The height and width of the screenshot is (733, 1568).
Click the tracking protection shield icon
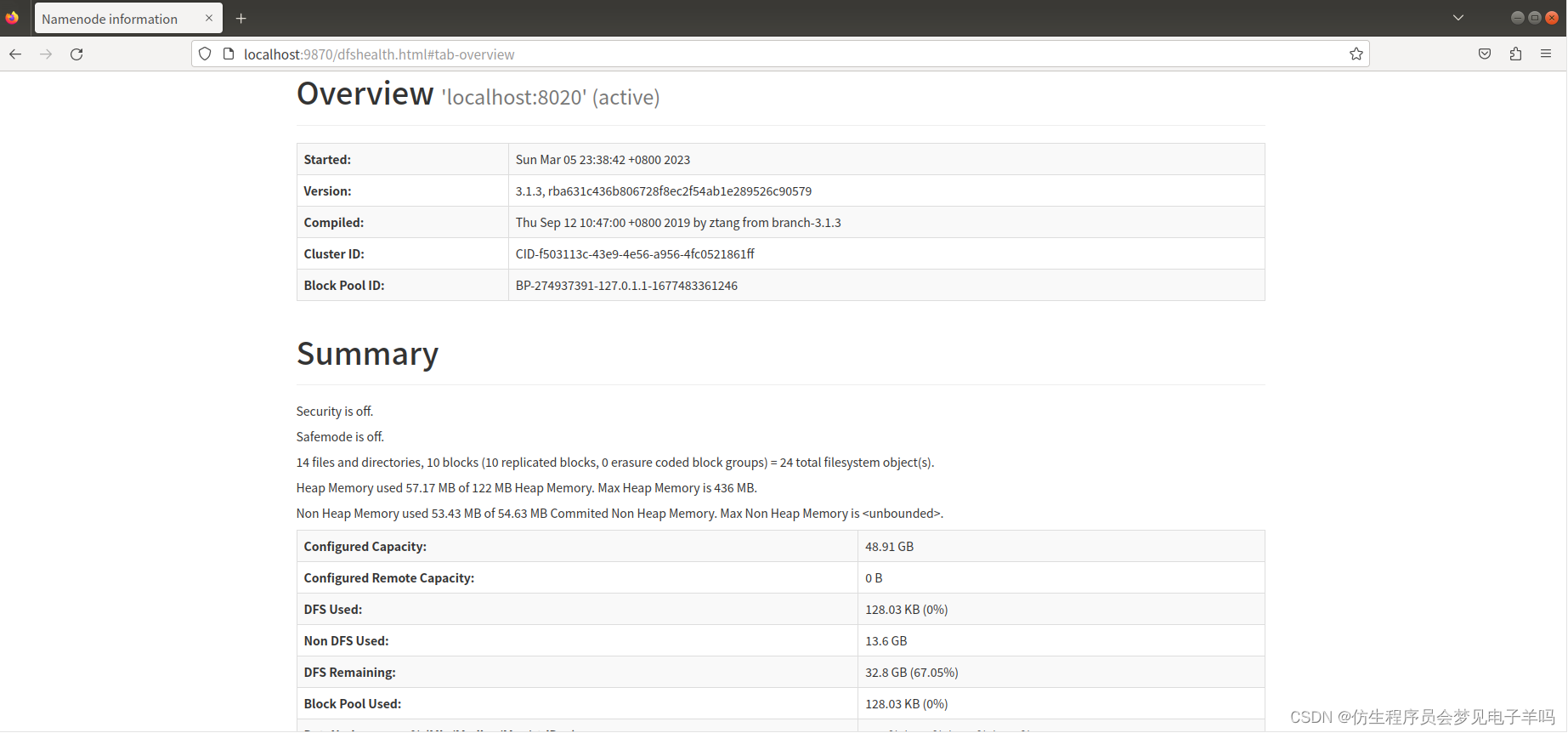(x=205, y=54)
